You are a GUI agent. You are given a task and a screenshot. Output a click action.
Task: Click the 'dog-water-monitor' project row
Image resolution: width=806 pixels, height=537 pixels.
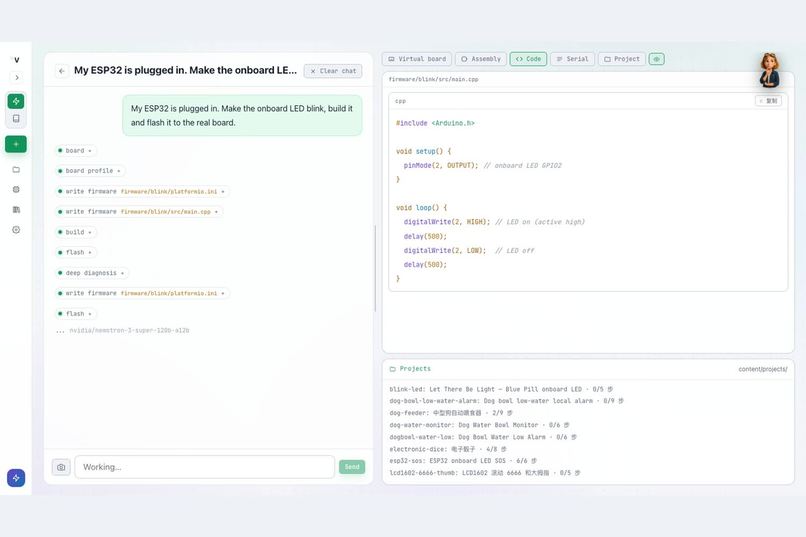click(479, 425)
